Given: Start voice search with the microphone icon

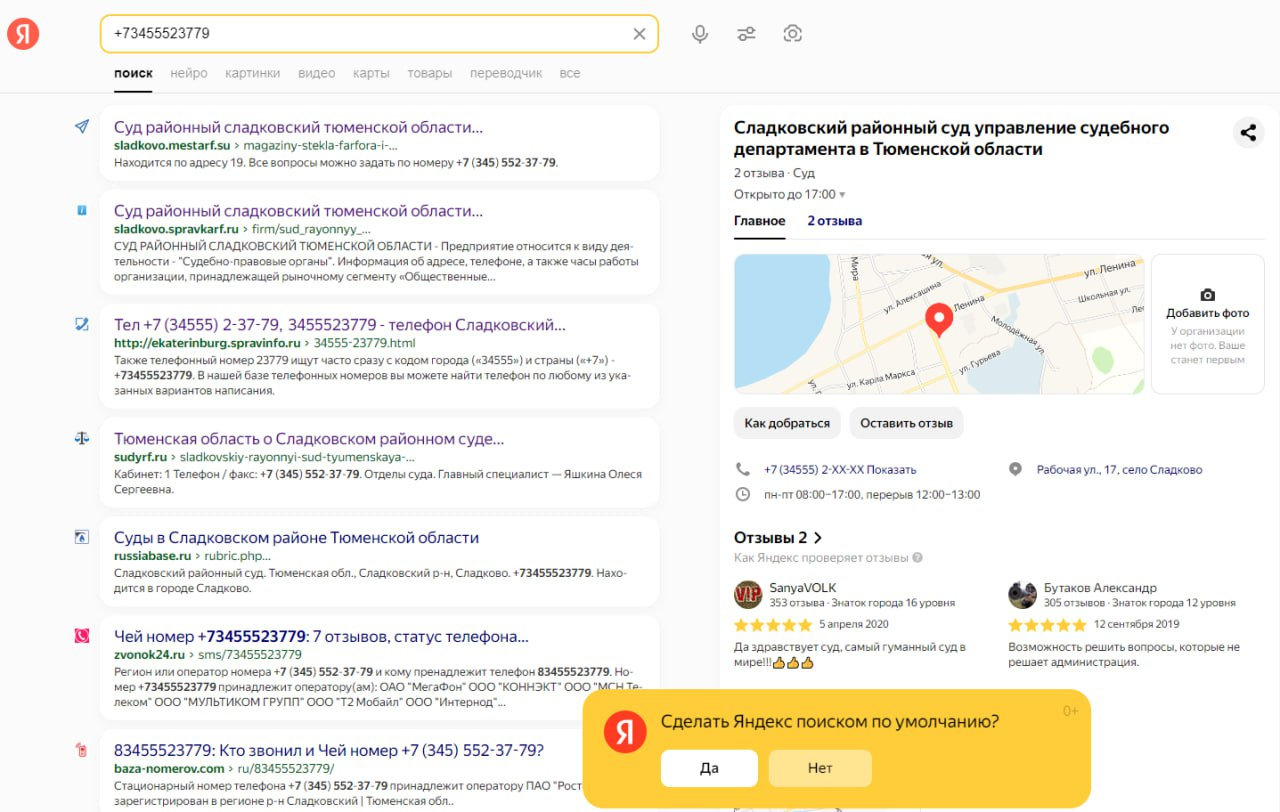Looking at the screenshot, I should click(700, 34).
